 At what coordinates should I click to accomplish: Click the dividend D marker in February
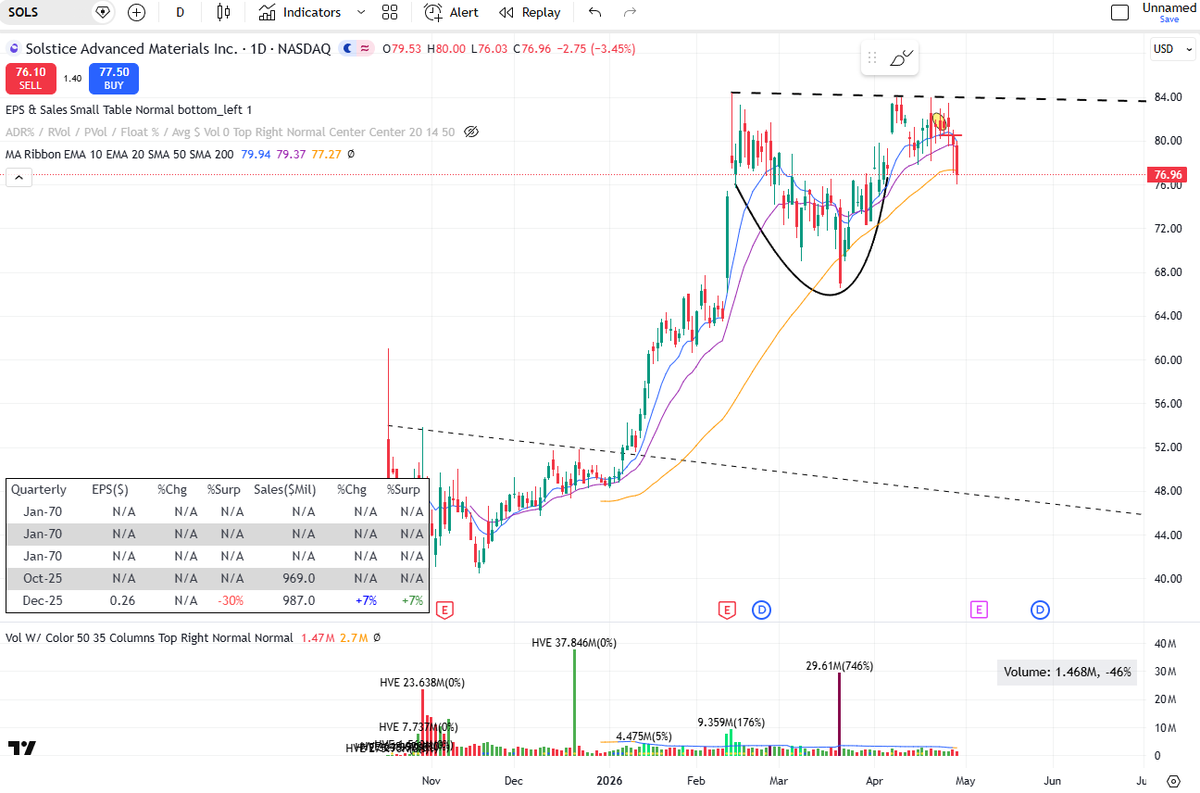[761, 608]
